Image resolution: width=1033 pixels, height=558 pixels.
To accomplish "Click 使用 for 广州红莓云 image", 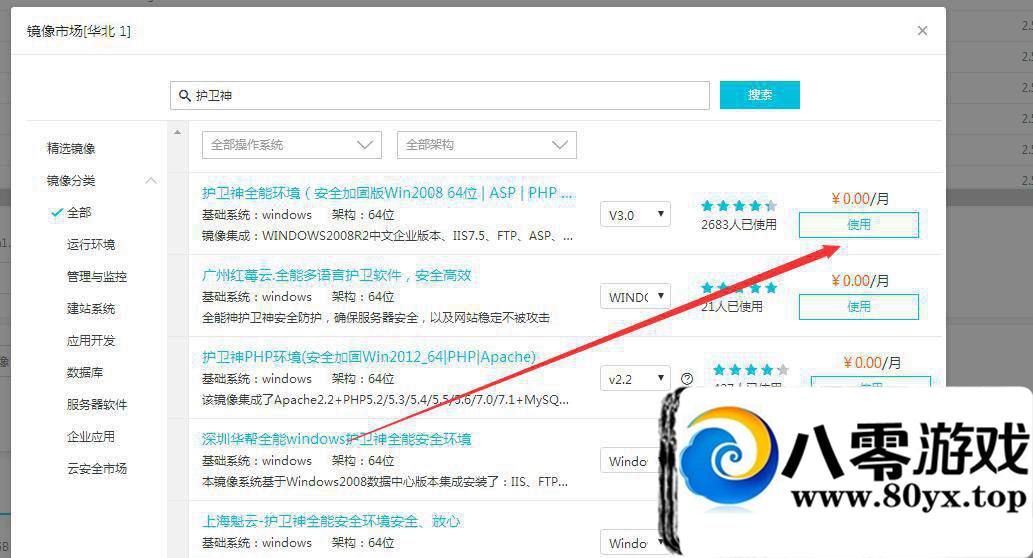I will click(x=858, y=307).
